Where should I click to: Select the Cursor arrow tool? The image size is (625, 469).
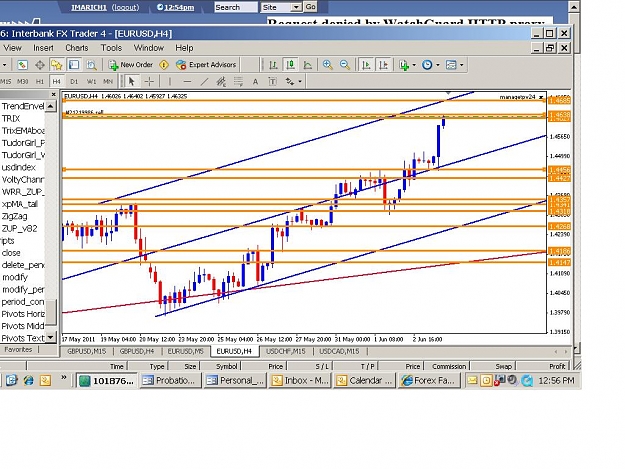[131, 82]
